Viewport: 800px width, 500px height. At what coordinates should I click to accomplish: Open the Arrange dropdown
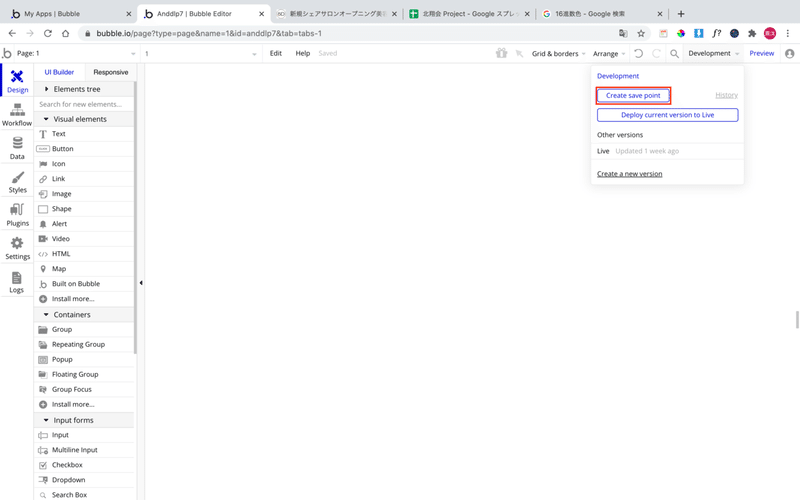pyautogui.click(x=609, y=54)
